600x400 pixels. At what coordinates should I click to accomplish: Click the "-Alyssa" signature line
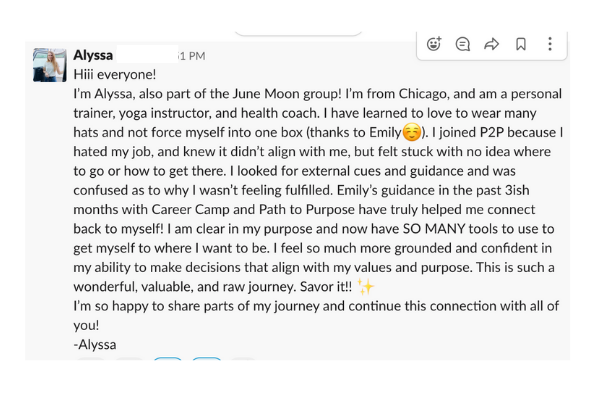[x=95, y=344]
